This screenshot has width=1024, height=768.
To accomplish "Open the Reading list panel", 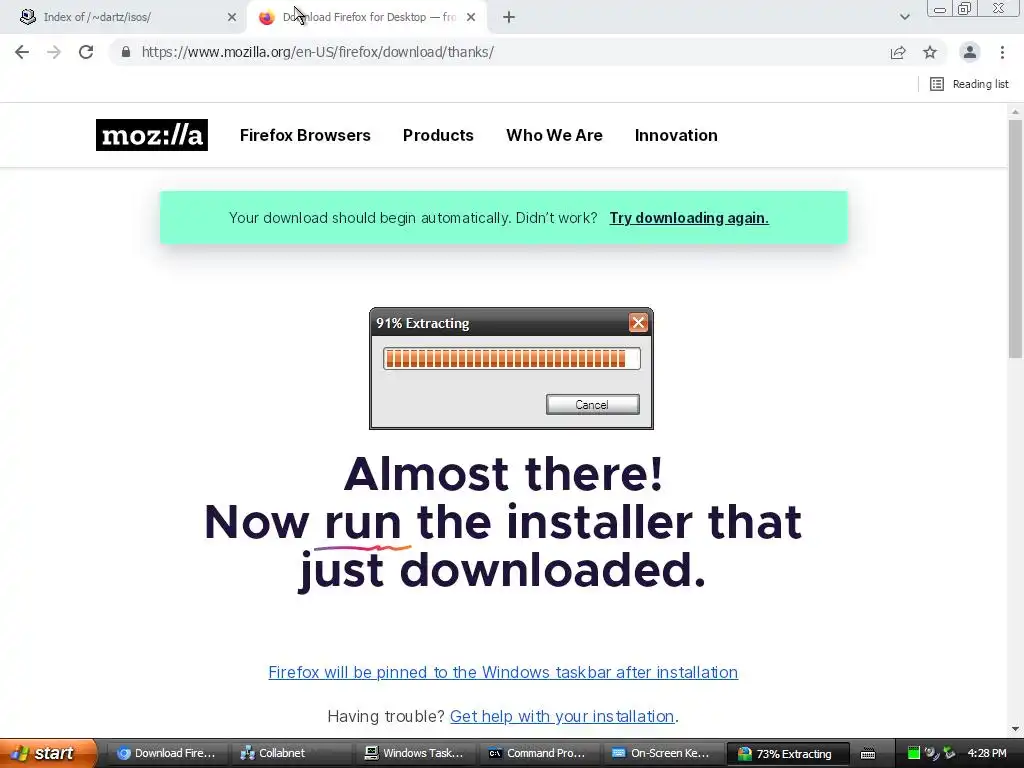I will [969, 84].
